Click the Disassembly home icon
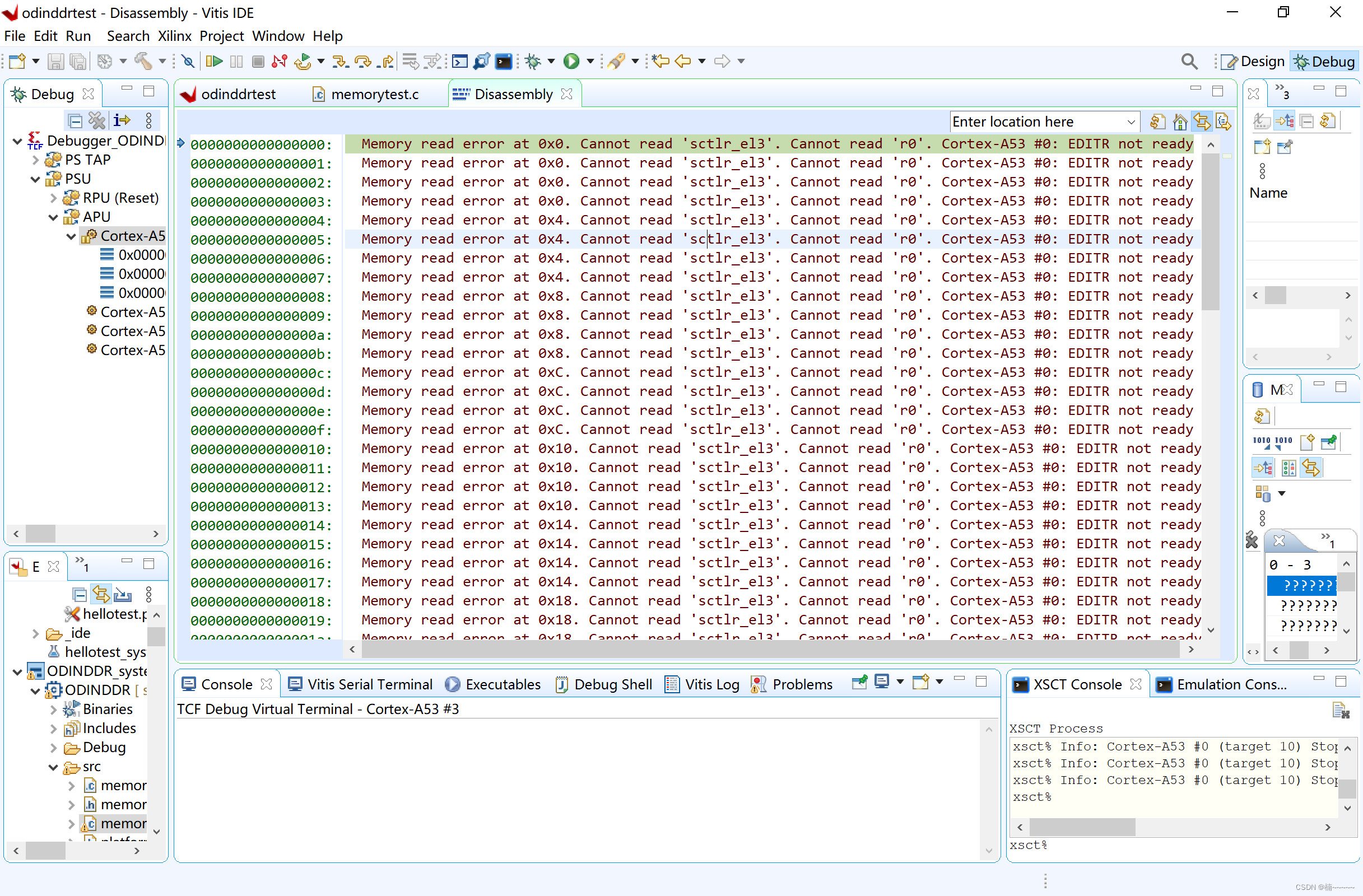The image size is (1363, 896). coord(1180,122)
